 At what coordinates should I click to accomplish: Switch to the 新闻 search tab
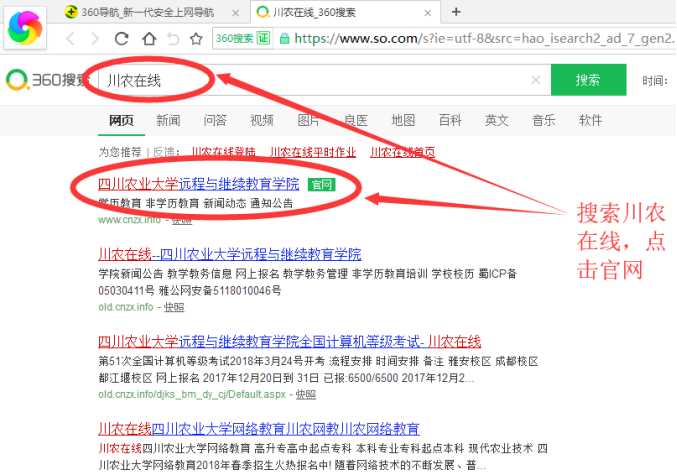pyautogui.click(x=168, y=120)
